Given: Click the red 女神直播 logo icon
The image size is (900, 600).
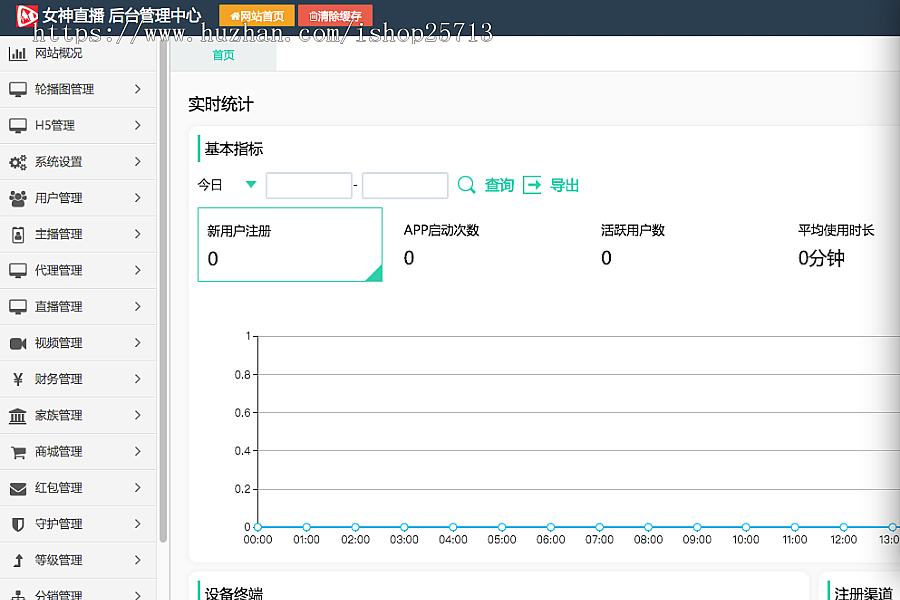Looking at the screenshot, I should pyautogui.click(x=26, y=15).
